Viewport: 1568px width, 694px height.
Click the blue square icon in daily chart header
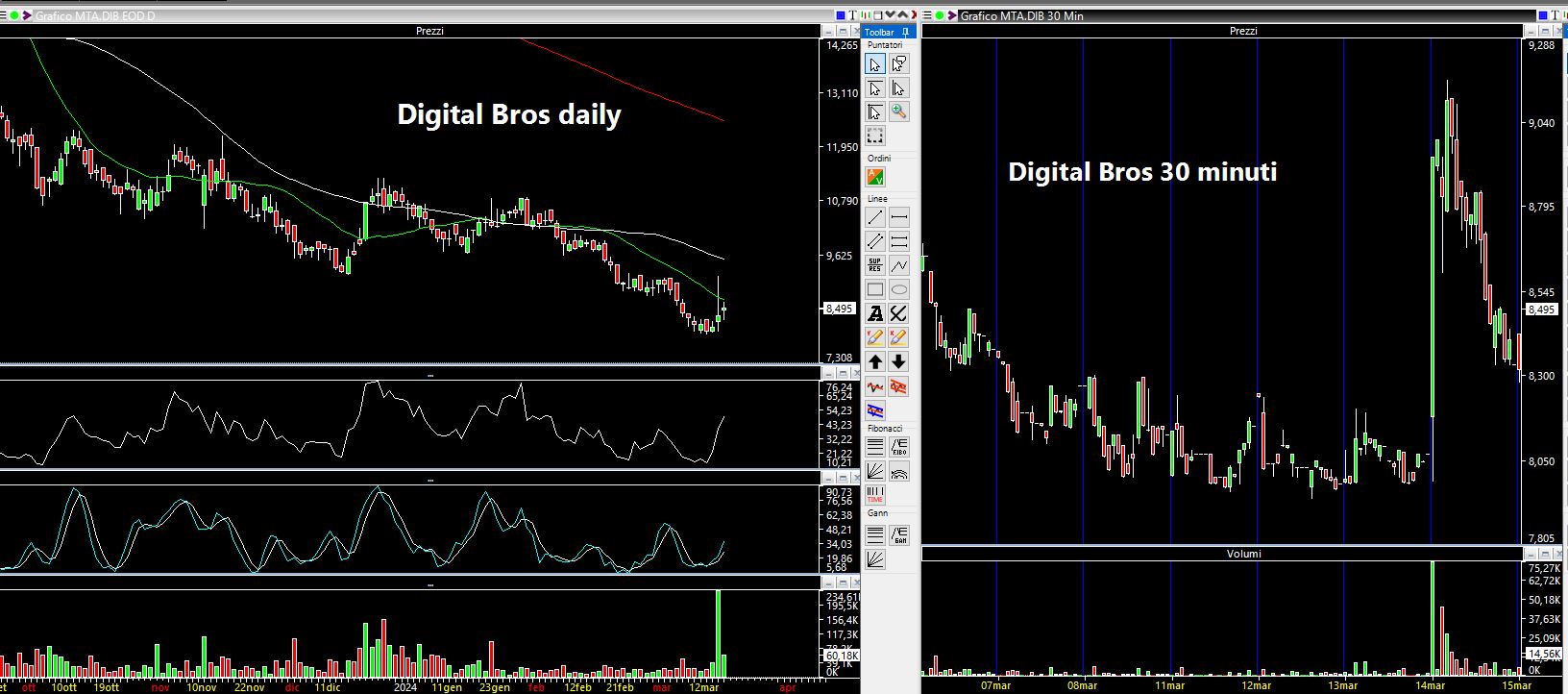(841, 15)
